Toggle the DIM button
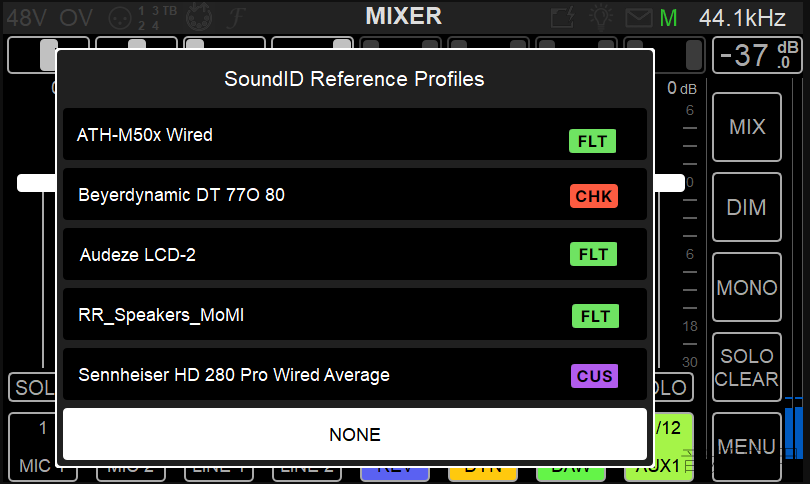This screenshot has height=484, width=810. point(747,207)
